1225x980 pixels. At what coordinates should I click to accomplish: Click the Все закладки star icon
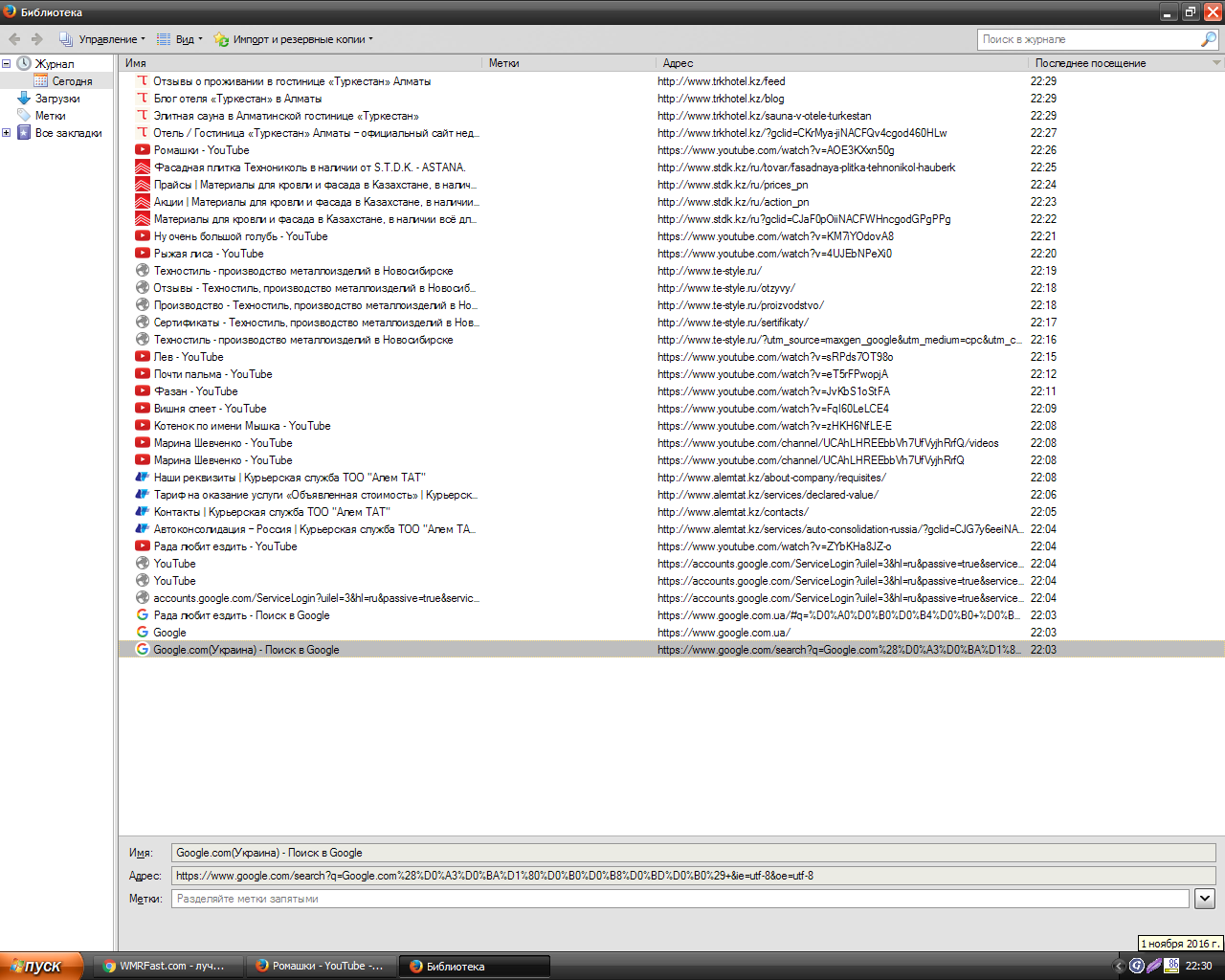pyautogui.click(x=24, y=132)
